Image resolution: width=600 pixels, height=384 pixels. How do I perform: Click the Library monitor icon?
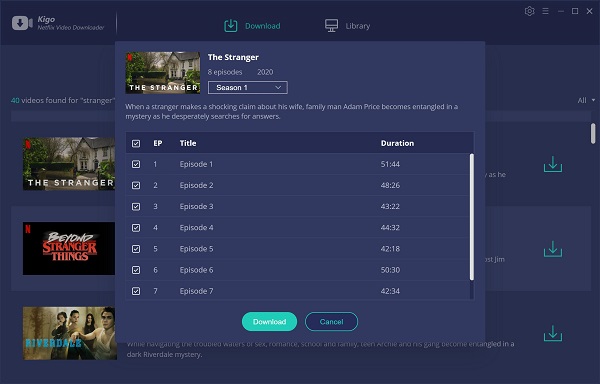331,26
